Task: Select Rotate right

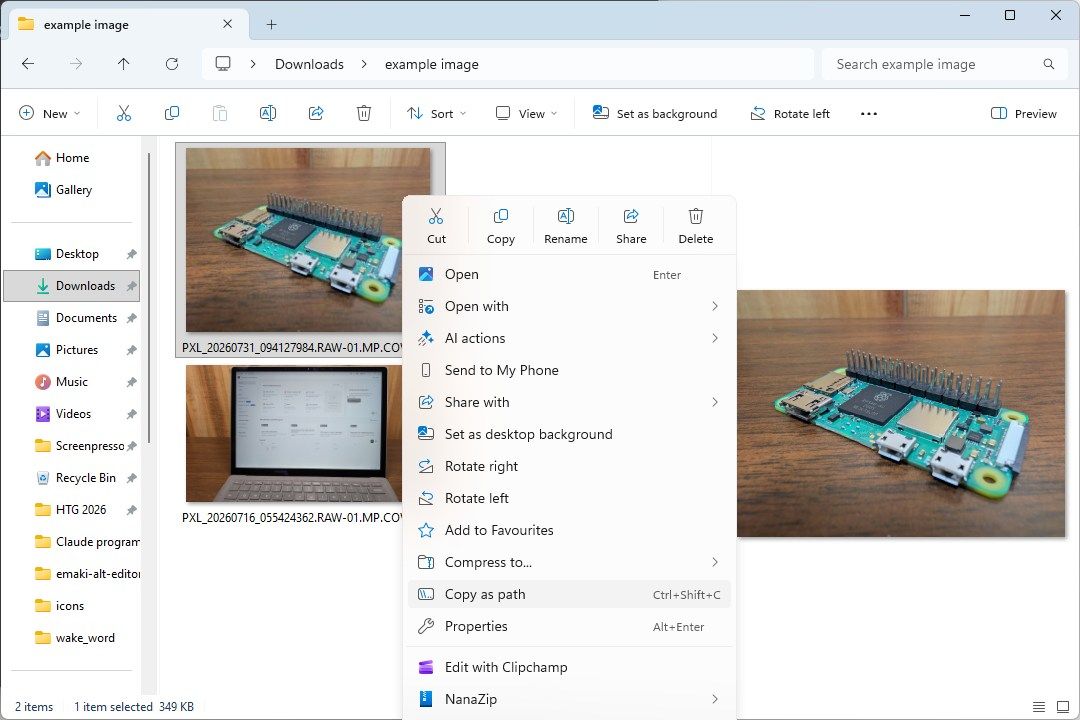Action: (569, 466)
